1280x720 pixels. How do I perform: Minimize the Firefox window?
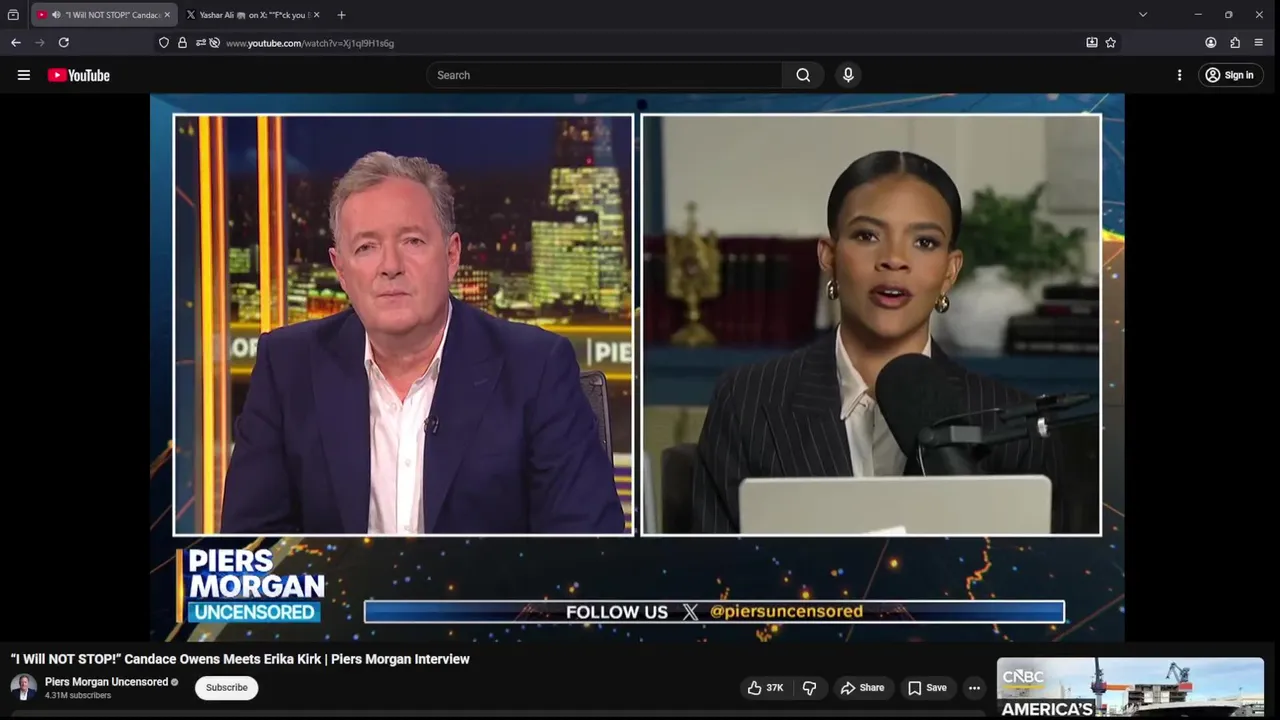point(1197,15)
